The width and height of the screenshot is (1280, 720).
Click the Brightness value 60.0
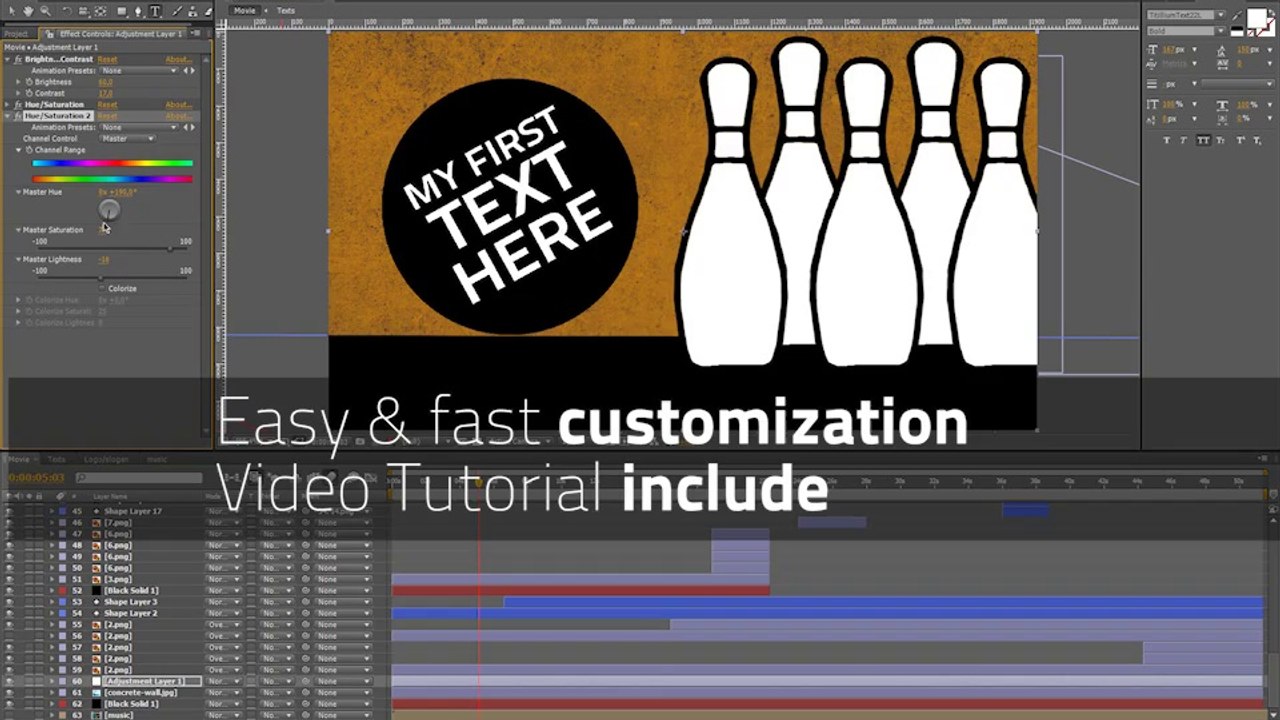(105, 82)
